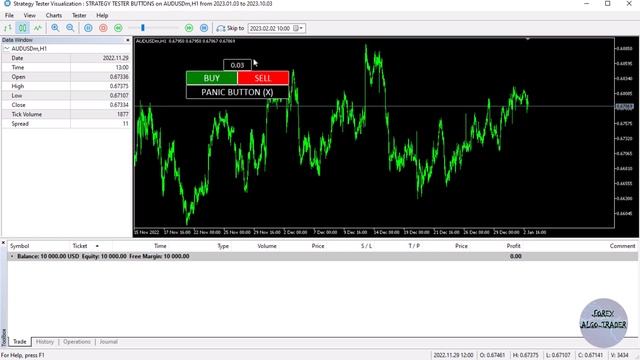Click the red SELL button
The height and width of the screenshot is (360, 640).
click(263, 78)
